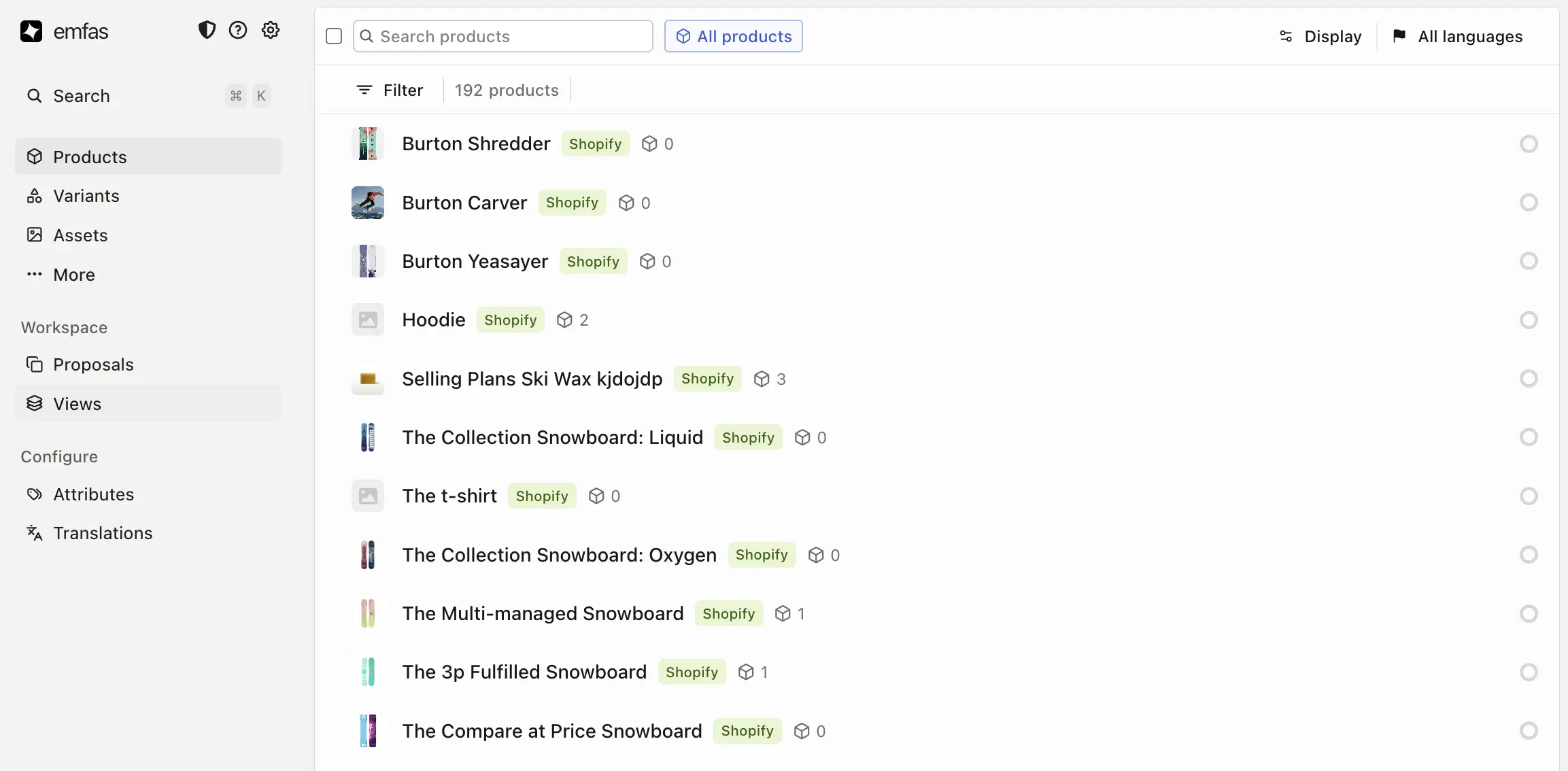The width and height of the screenshot is (1568, 771).
Task: Click the help question mark icon
Action: point(238,30)
